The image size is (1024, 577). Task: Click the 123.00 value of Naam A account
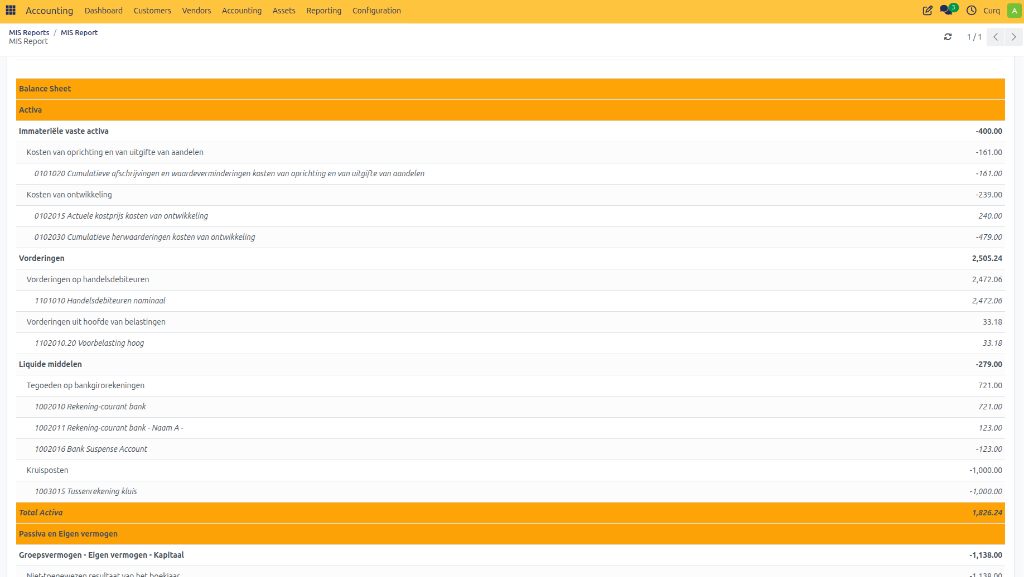point(990,428)
